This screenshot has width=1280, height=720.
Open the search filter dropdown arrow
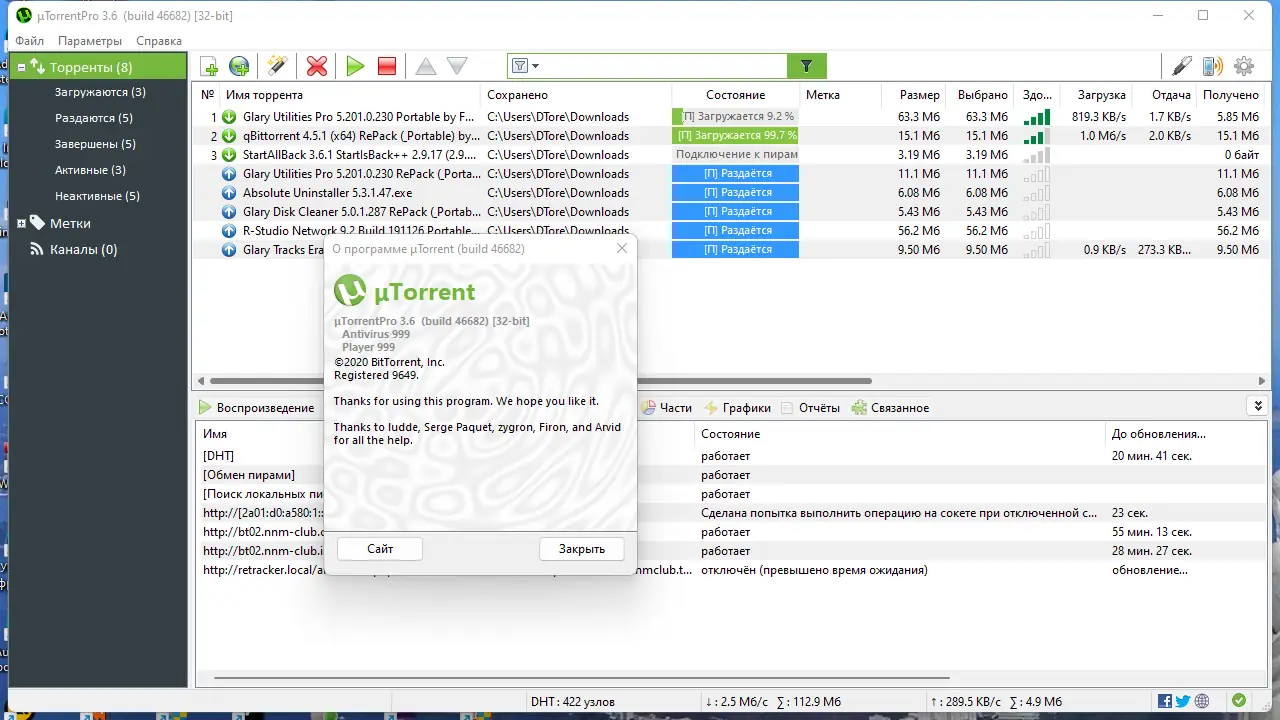coord(536,67)
